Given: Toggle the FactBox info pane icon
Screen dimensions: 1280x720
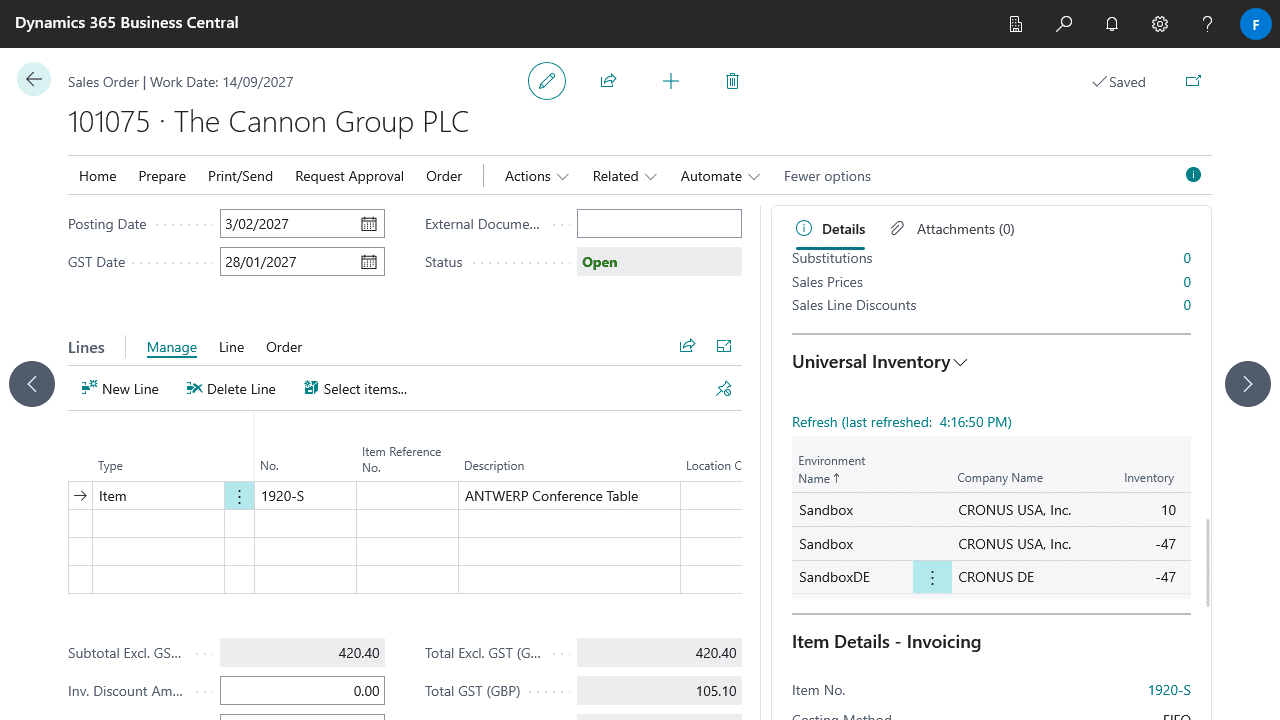Looking at the screenshot, I should pos(1193,175).
